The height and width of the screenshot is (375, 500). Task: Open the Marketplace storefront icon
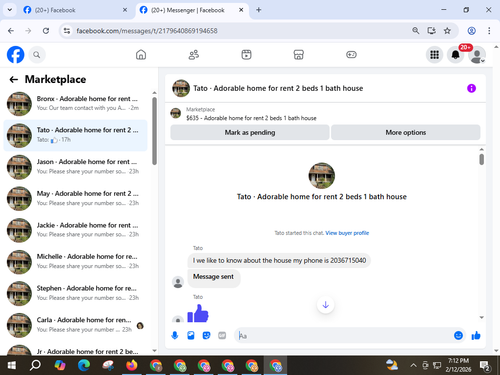pyautogui.click(x=299, y=55)
